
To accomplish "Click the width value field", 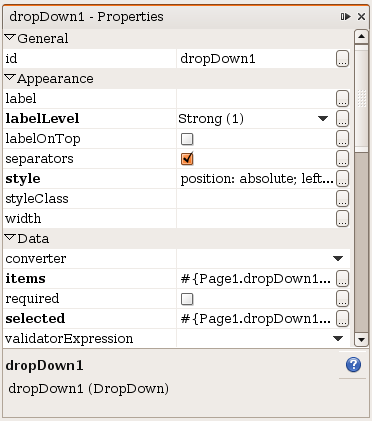I will click(x=256, y=219).
